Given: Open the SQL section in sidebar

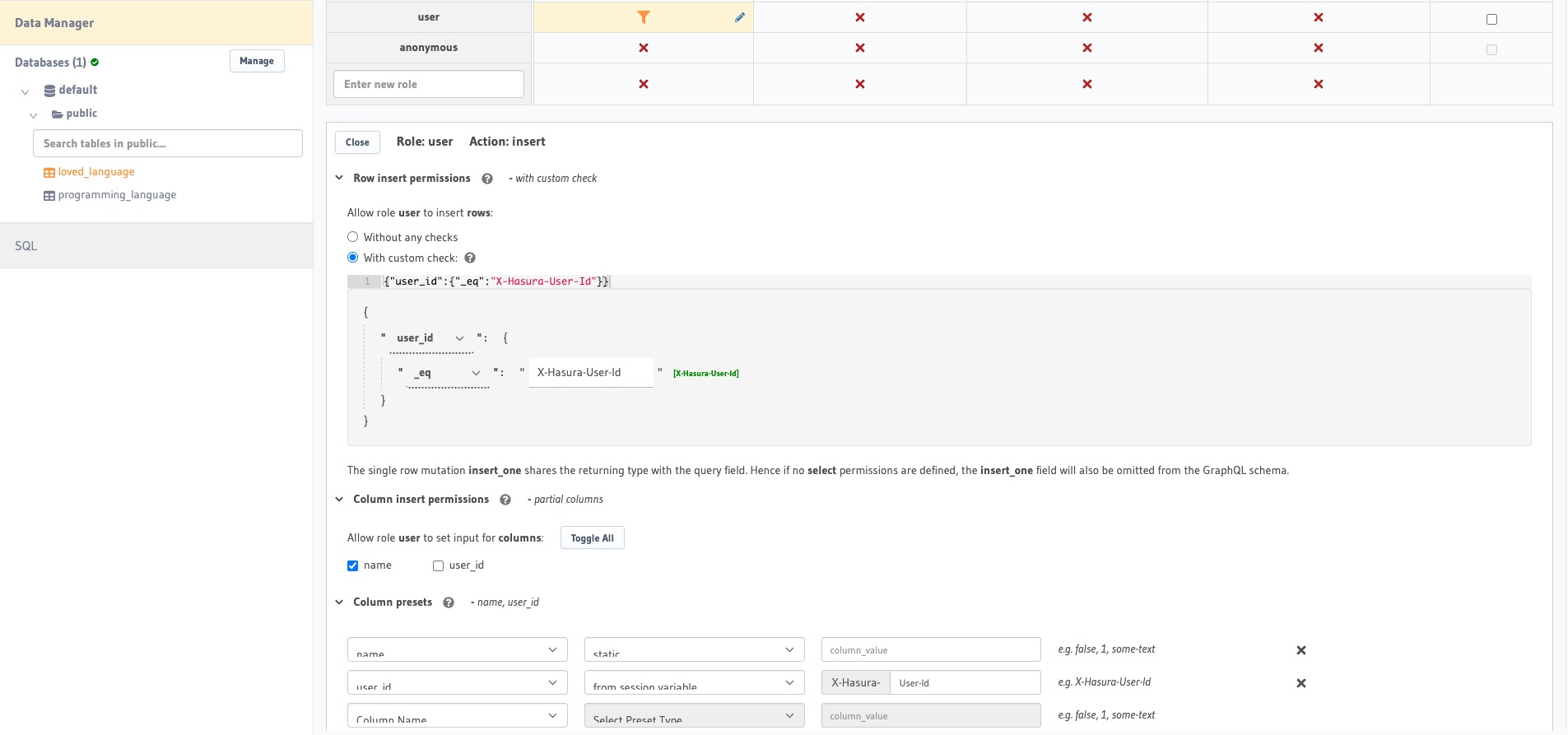Looking at the screenshot, I should coord(156,245).
